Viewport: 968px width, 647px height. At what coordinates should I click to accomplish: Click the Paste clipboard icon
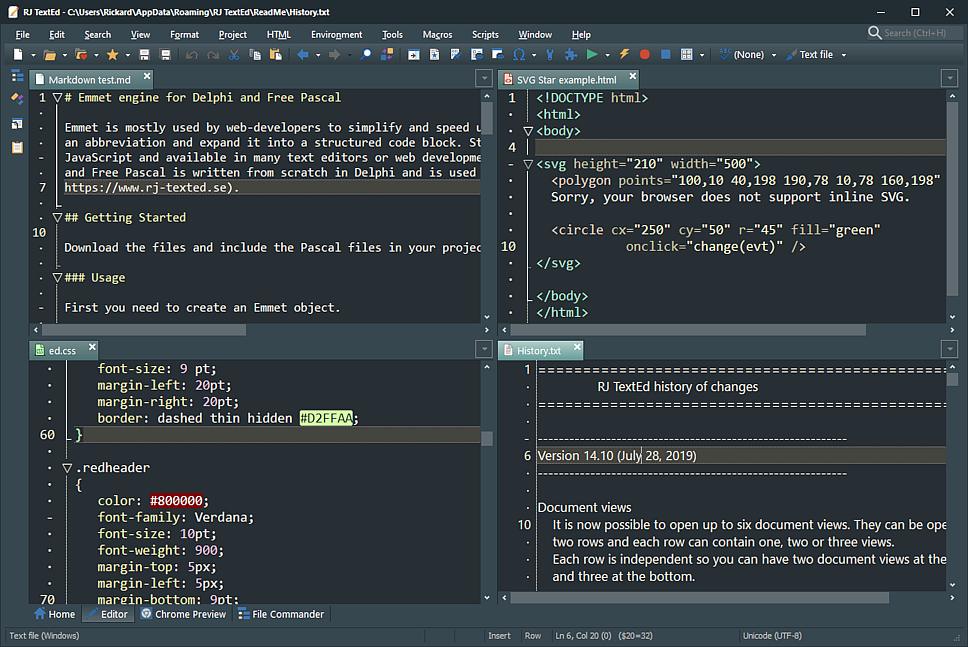click(275, 54)
